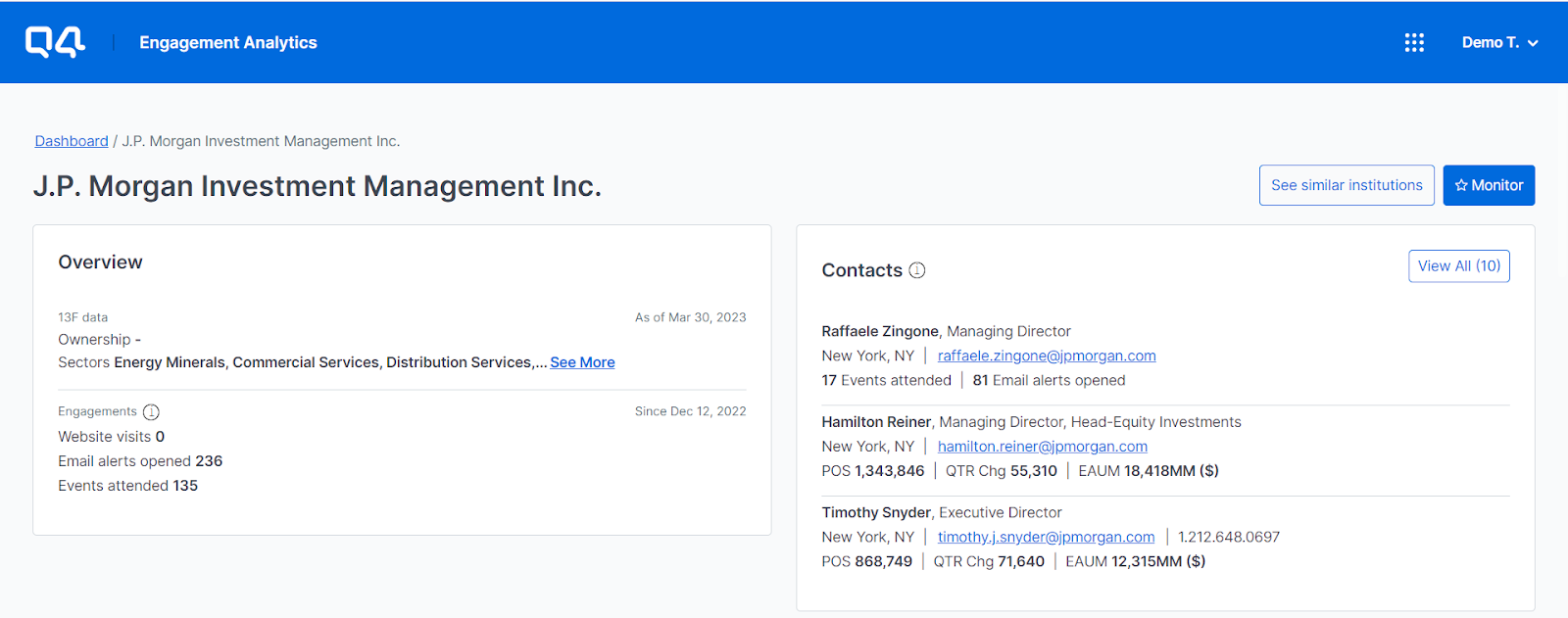Email raffaele.zingone@jpmorgan.com
The image size is (1568, 618).
coord(1047,356)
